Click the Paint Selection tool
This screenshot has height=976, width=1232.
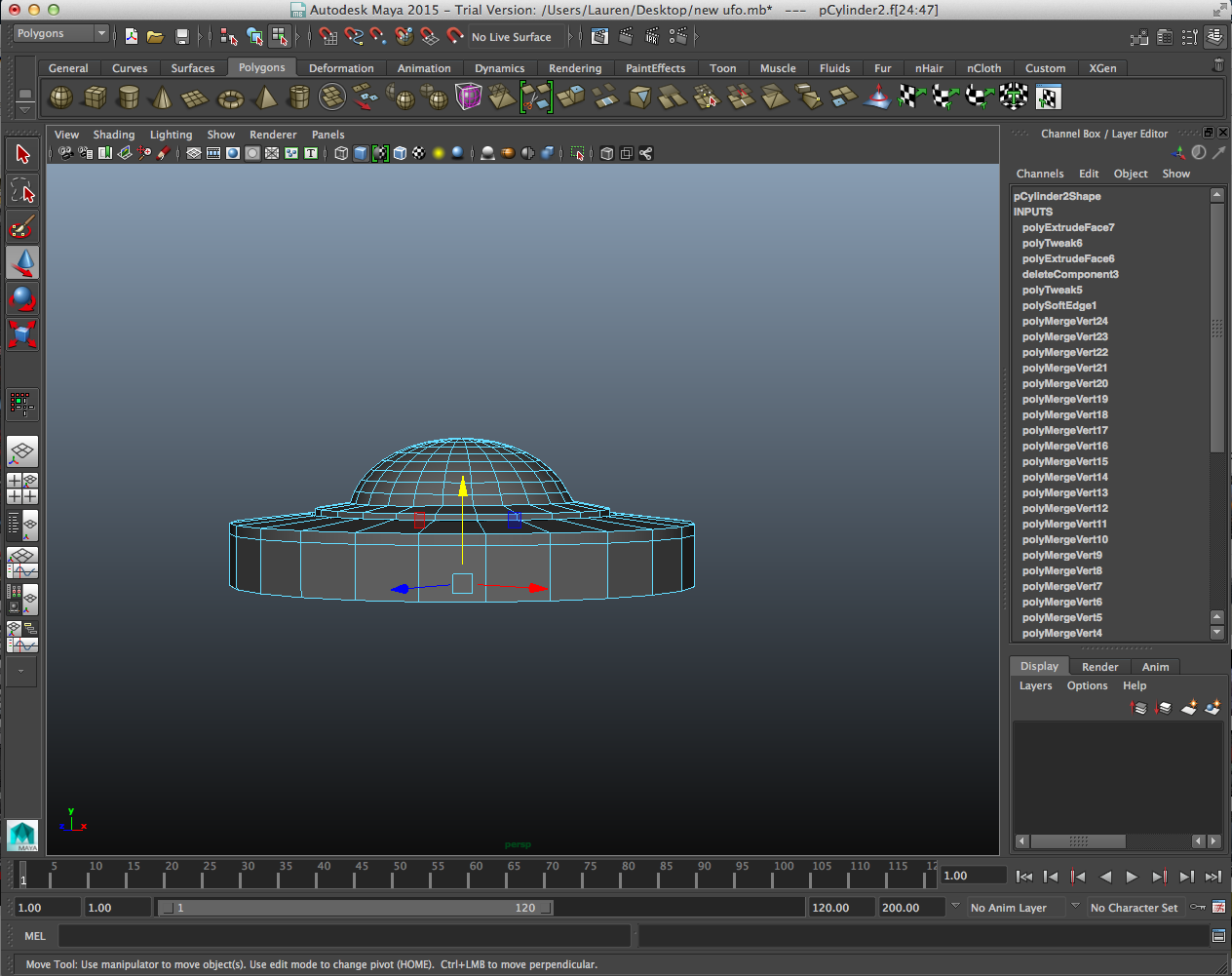22,227
